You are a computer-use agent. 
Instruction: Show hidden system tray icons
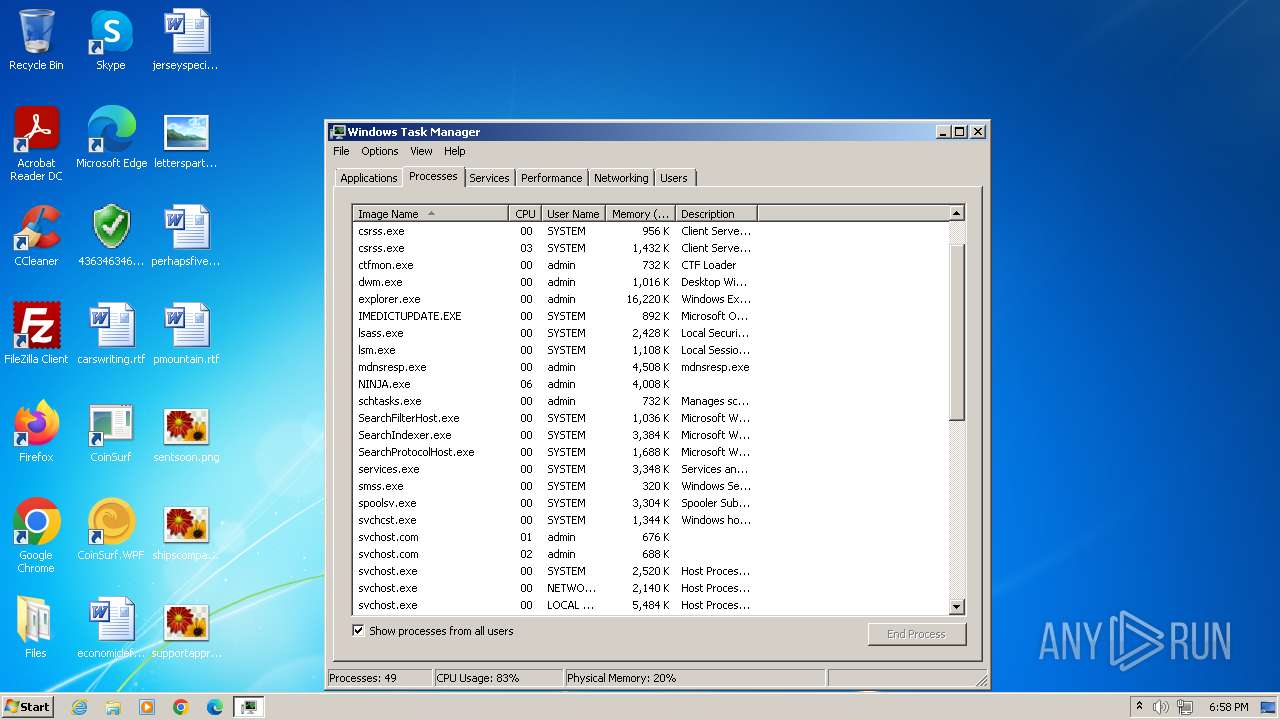(1139, 706)
